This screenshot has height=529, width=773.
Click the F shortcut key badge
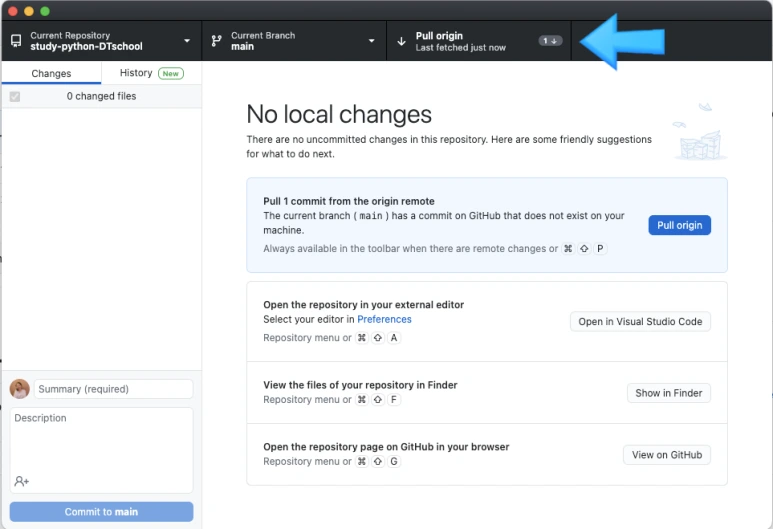[x=393, y=399]
